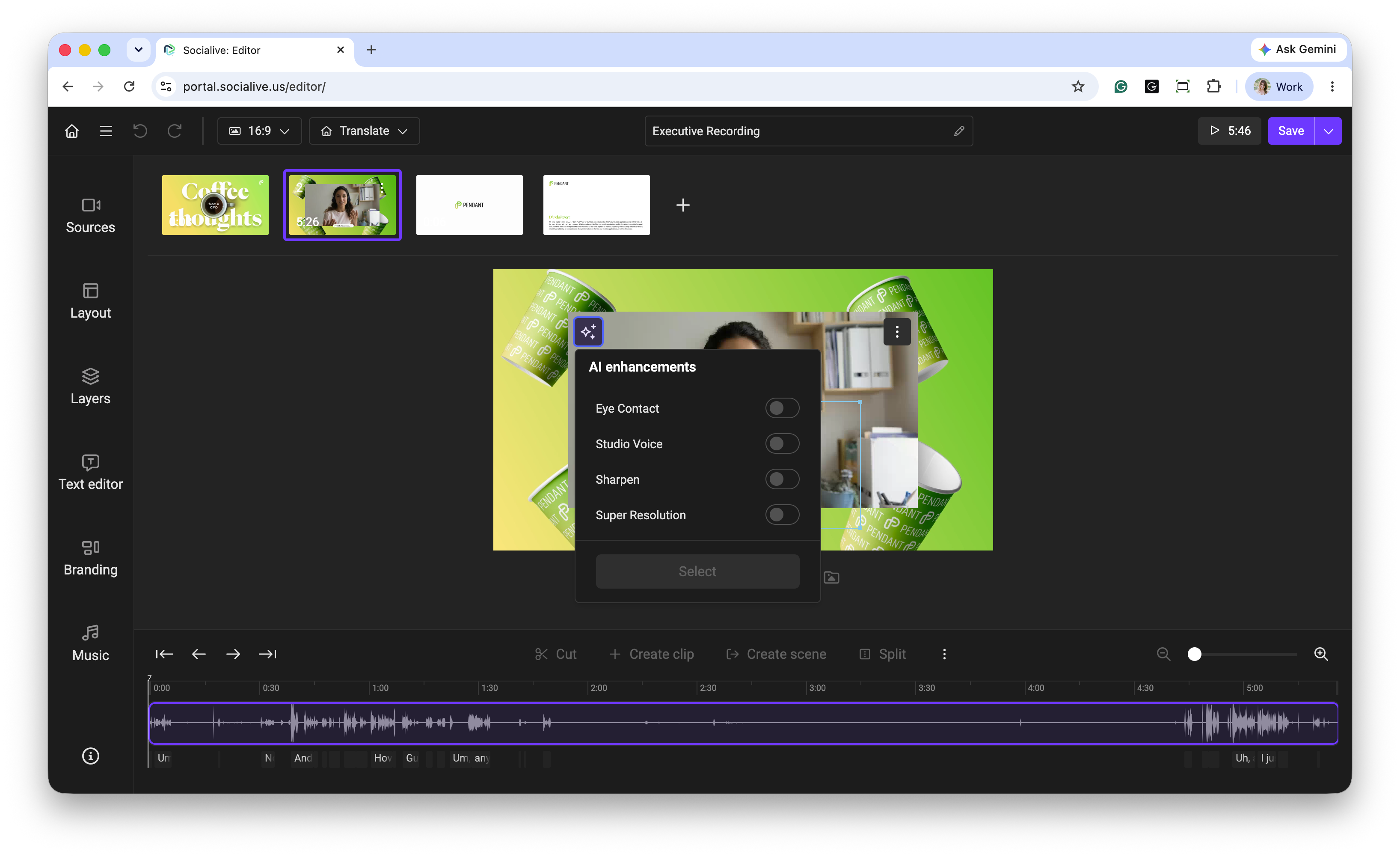Bookmark this page with the star icon
Image resolution: width=1400 pixels, height=857 pixels.
[x=1078, y=86]
